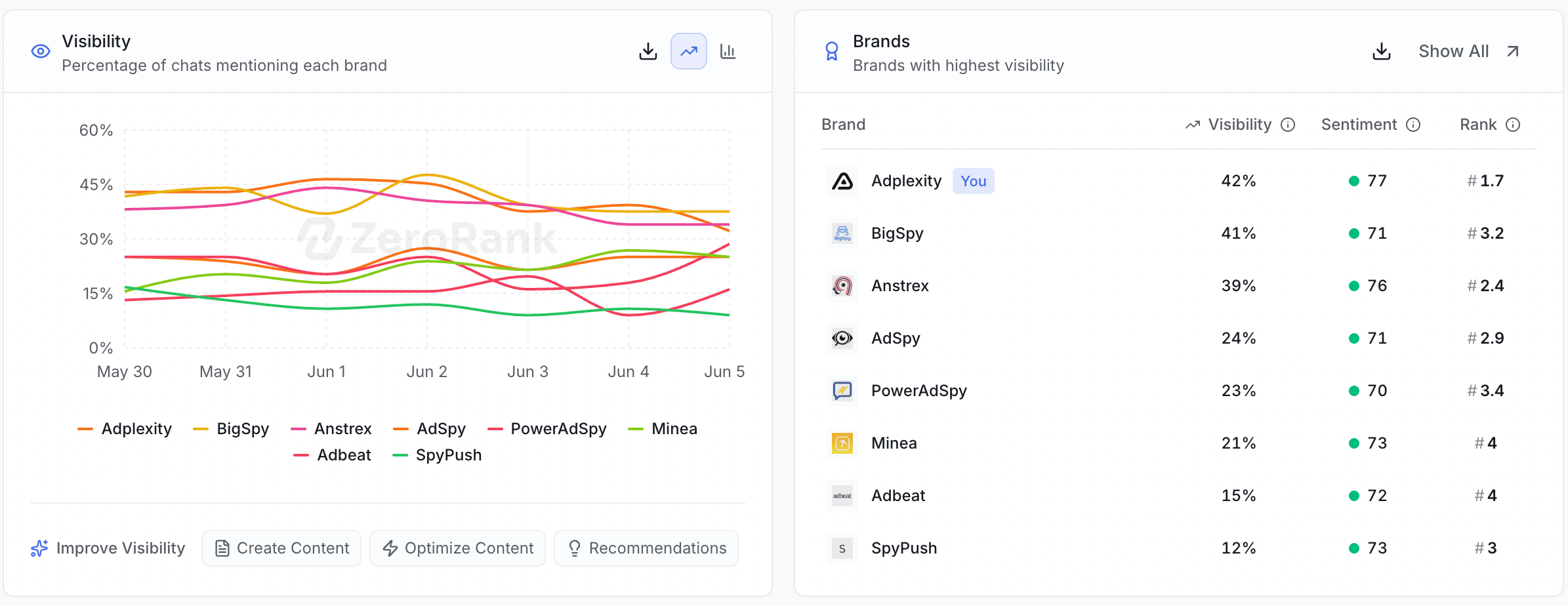Click the Minea brand logo
Image resolution: width=1568 pixels, height=606 pixels.
(842, 443)
